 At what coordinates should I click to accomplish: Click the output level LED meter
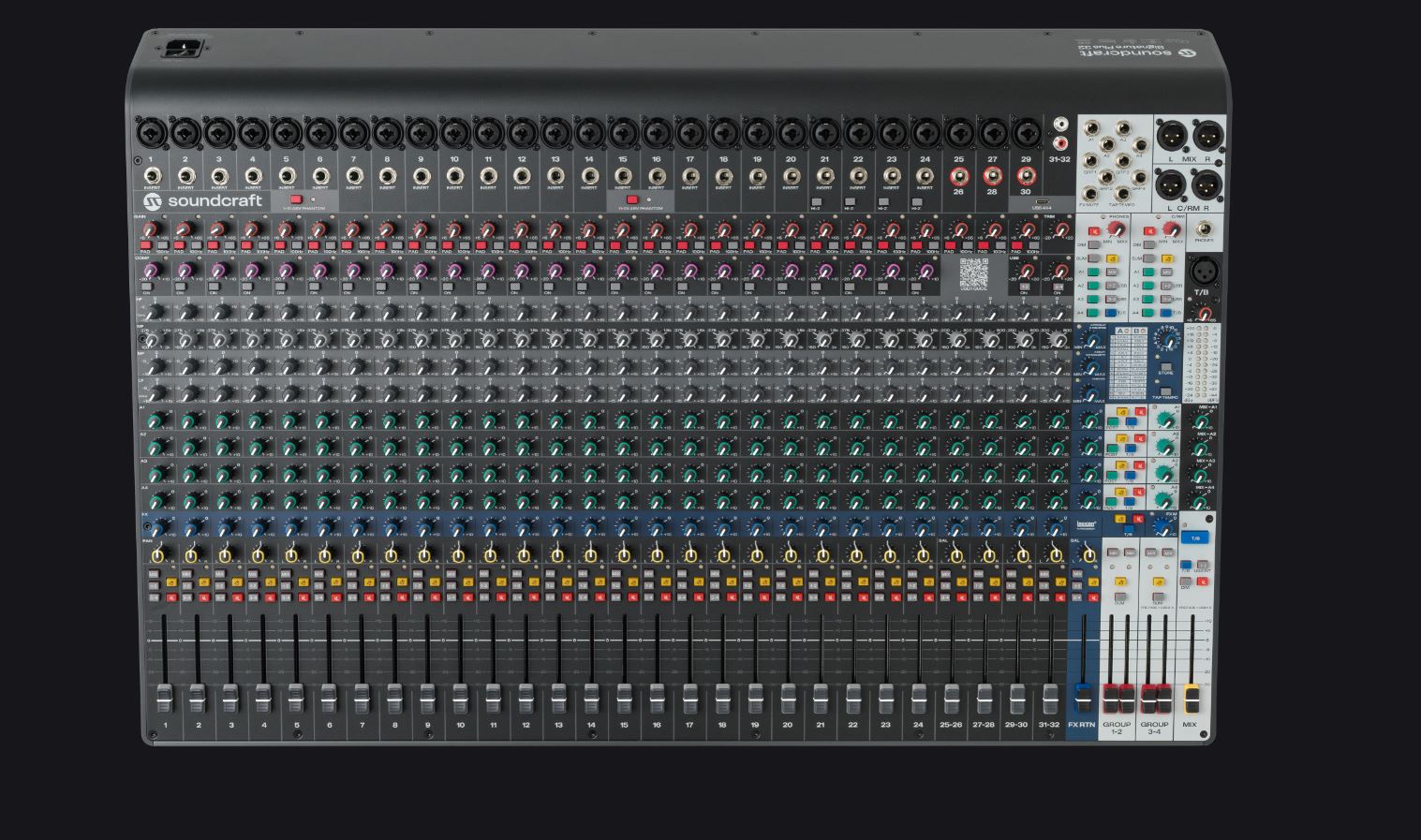point(1202,362)
